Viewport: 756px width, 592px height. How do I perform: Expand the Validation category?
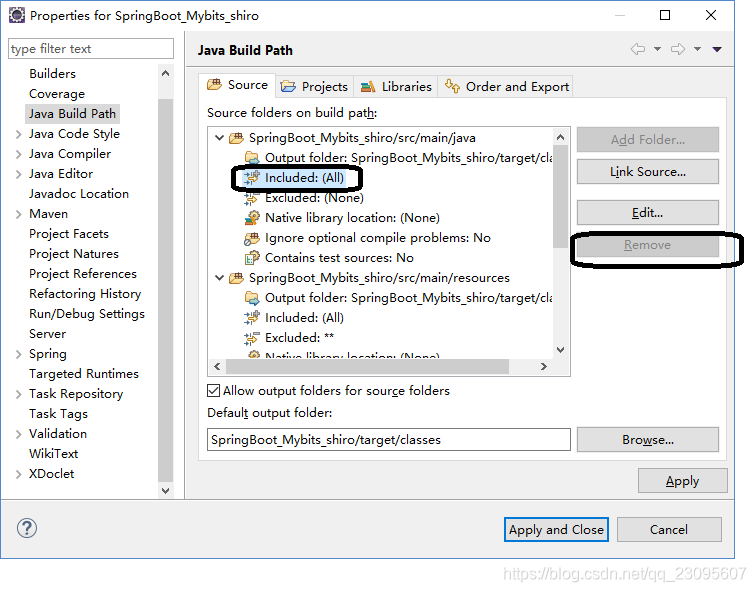pos(18,434)
